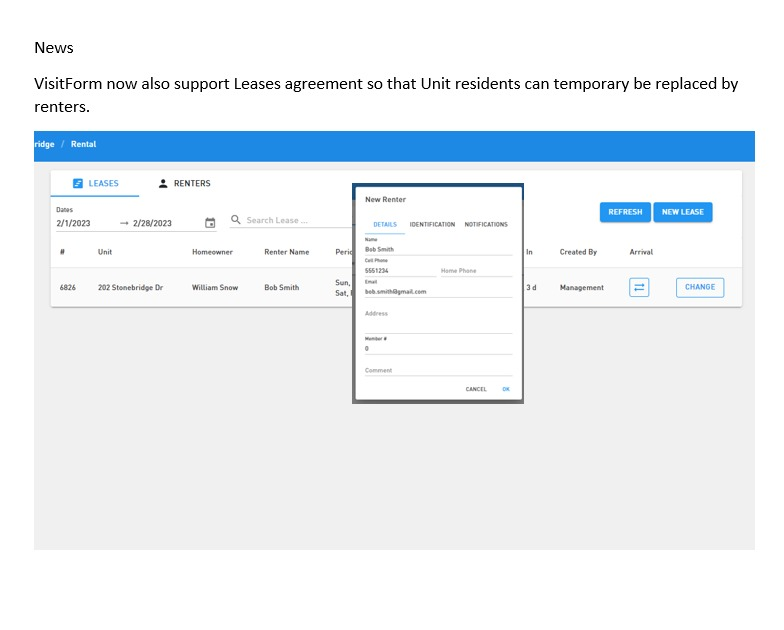784x630 pixels.
Task: Click CANCEL in New Renter dialog
Action: click(476, 389)
